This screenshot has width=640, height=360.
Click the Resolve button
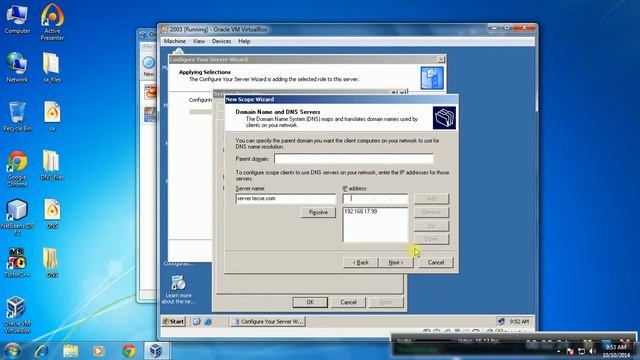[x=318, y=212]
